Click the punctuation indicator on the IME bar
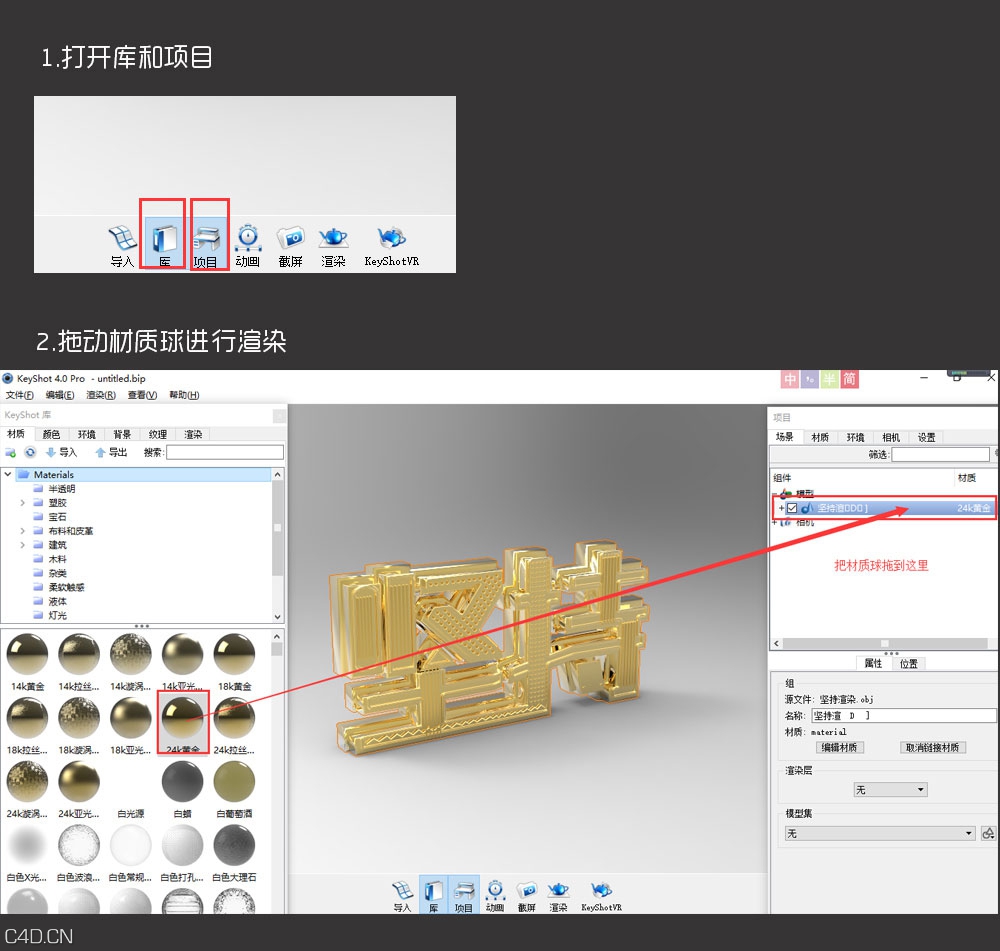This screenshot has width=1000, height=951. [810, 380]
